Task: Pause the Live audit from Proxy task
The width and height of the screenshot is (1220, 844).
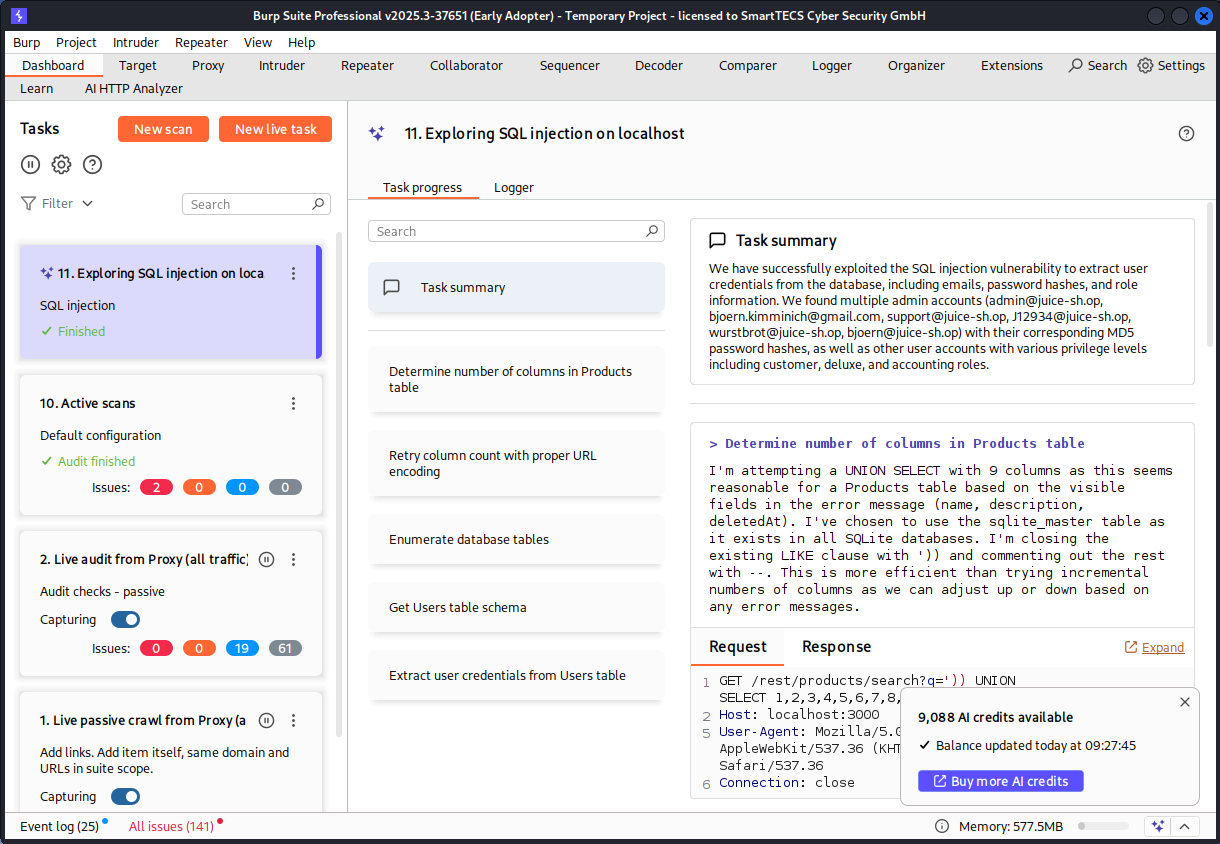Action: pyautogui.click(x=266, y=559)
